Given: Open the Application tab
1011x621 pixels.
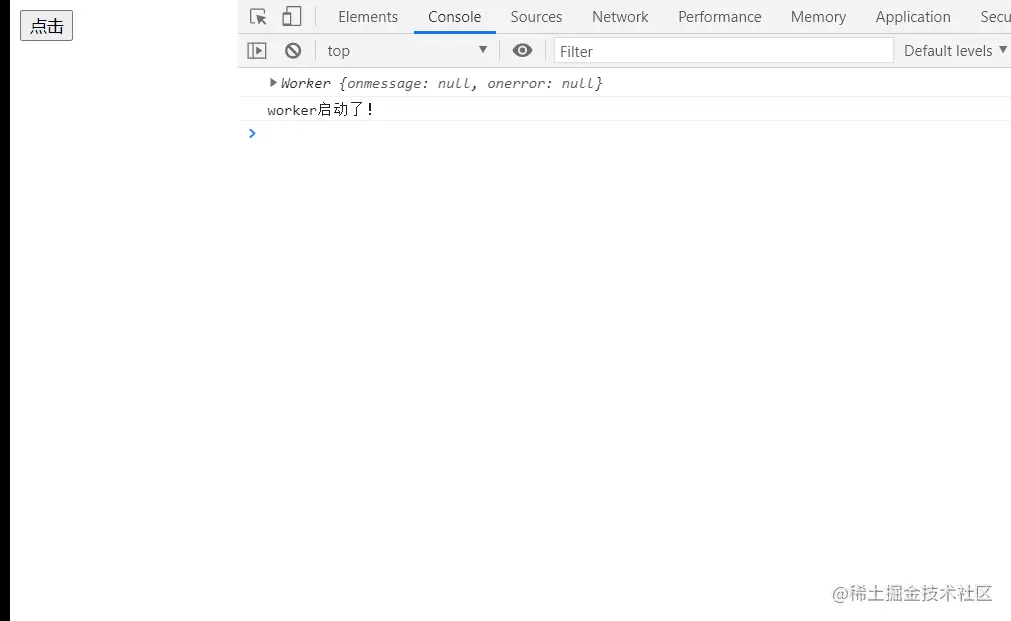Looking at the screenshot, I should (913, 17).
